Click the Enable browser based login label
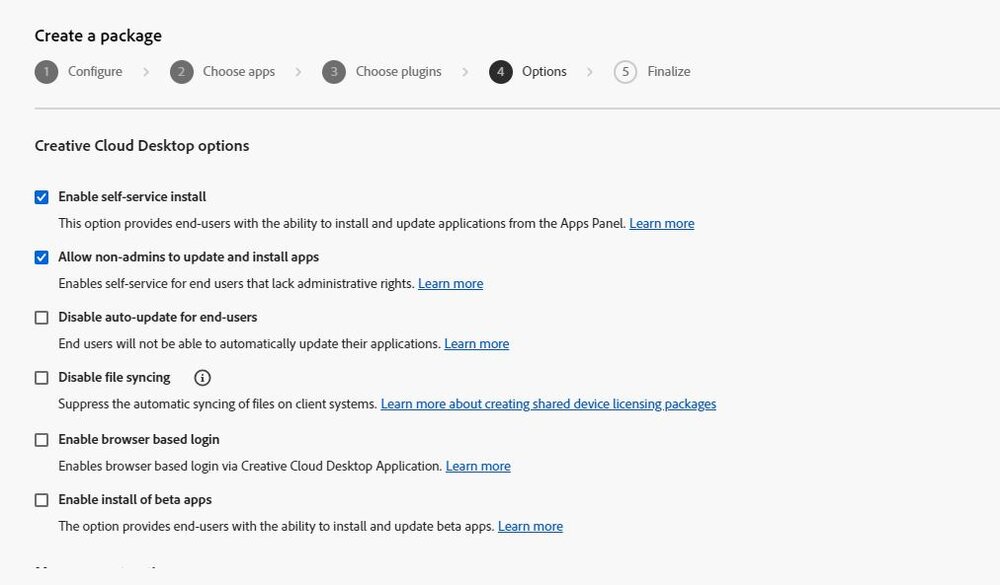 coord(138,439)
